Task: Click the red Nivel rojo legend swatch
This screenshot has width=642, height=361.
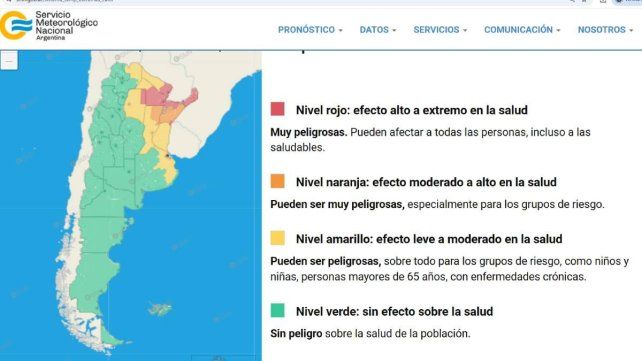Action: 278,109
